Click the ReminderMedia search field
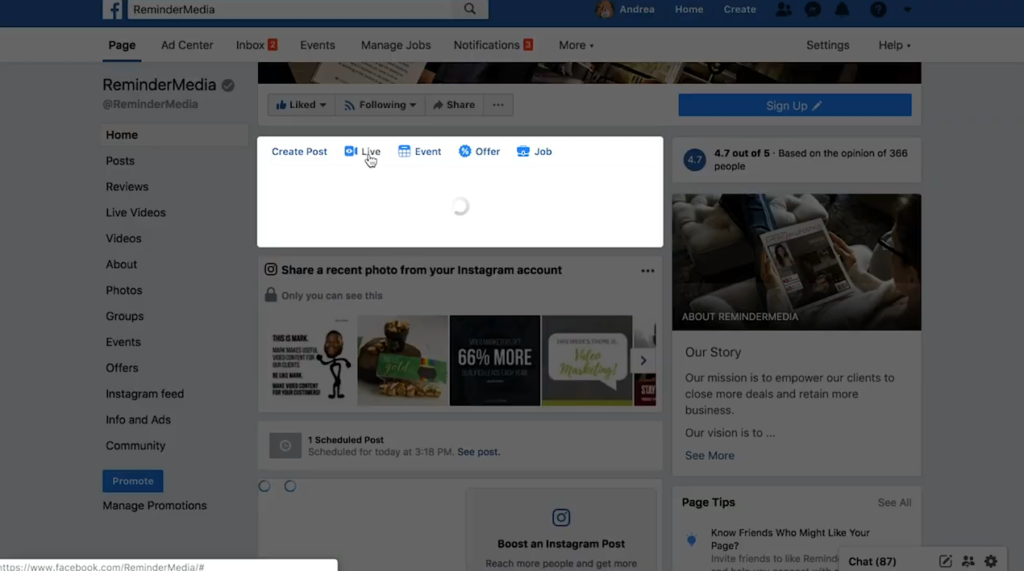The width and height of the screenshot is (1024, 571). (291, 9)
